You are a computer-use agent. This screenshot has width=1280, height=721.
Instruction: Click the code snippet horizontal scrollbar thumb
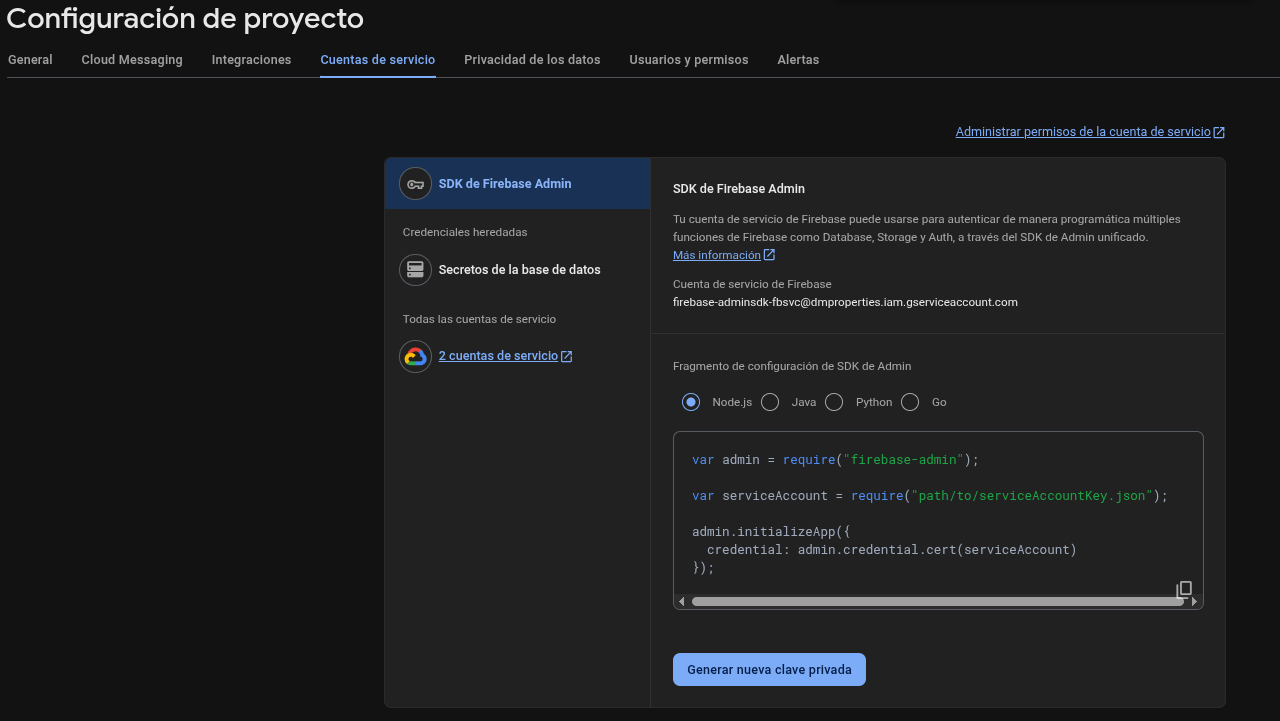click(x=937, y=601)
